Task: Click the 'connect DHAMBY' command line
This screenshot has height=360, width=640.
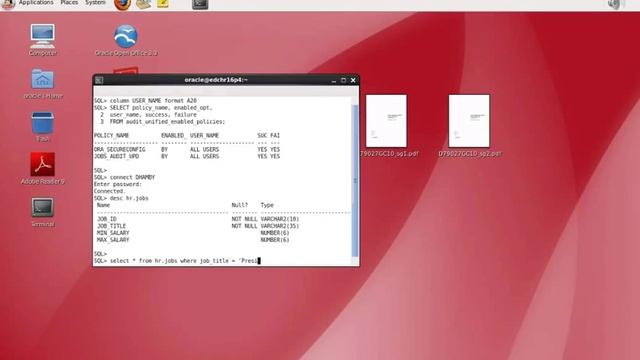Action: click(124, 177)
